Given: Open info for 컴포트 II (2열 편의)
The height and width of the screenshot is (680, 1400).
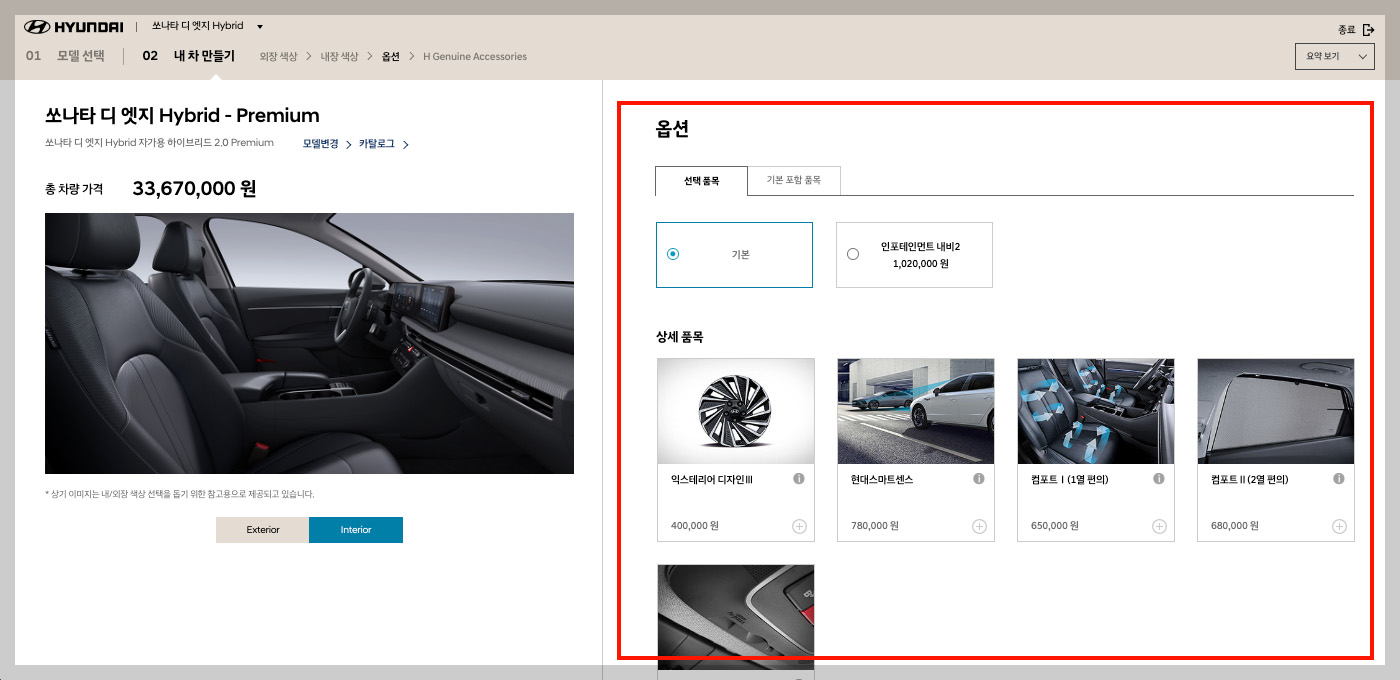Looking at the screenshot, I should 1339,479.
